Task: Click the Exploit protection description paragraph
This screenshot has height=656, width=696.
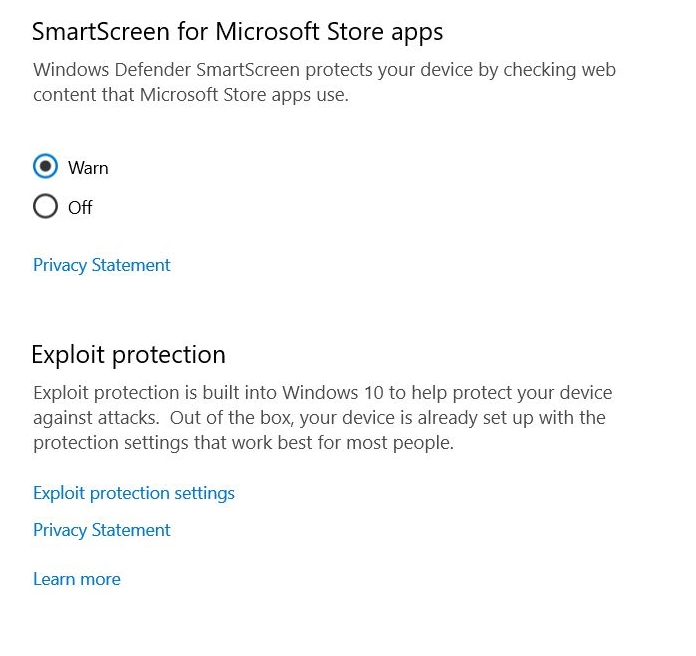Action: pos(322,417)
